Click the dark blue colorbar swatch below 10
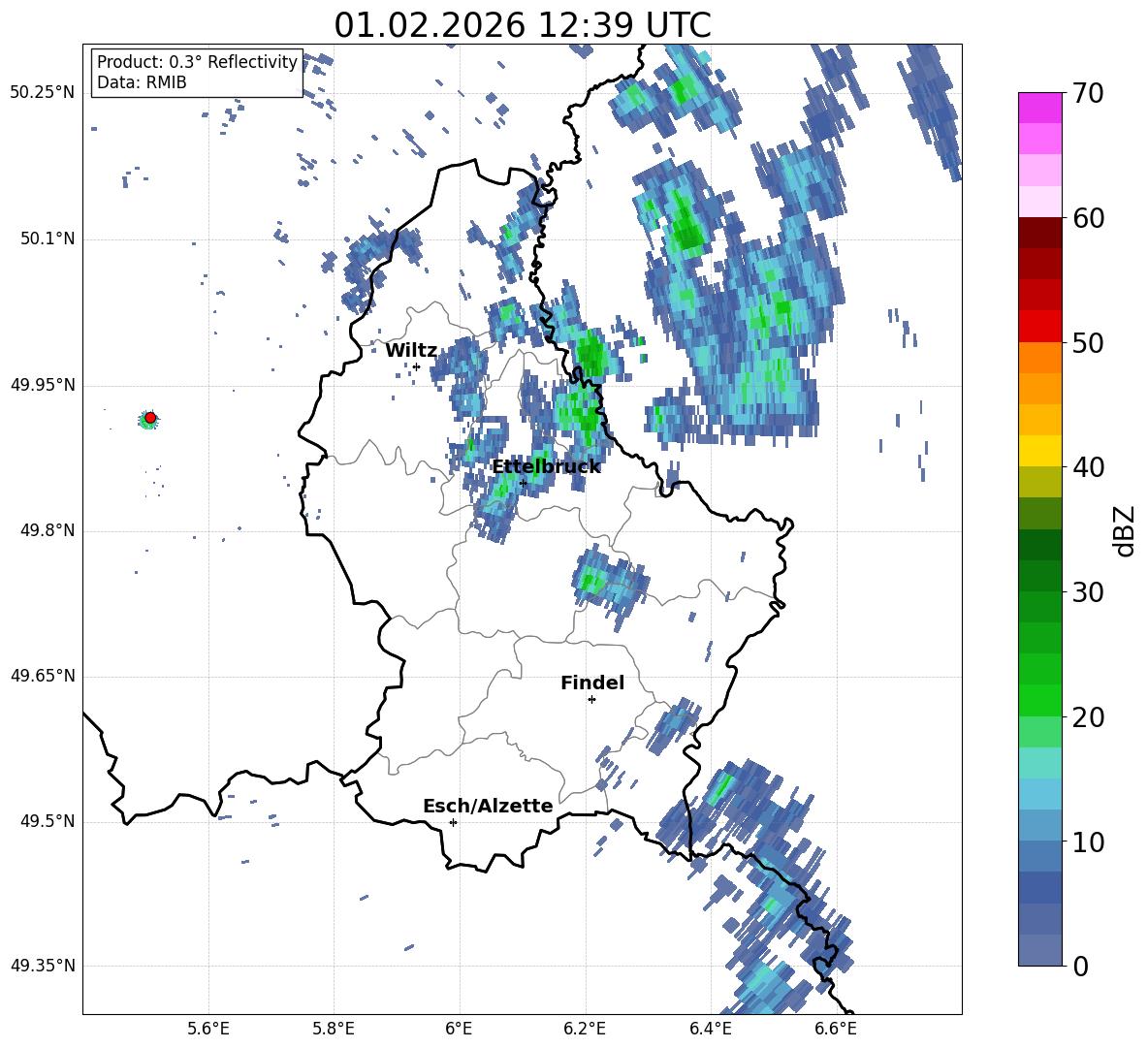Viewport: 1148px width, 1048px height. 1039,886
